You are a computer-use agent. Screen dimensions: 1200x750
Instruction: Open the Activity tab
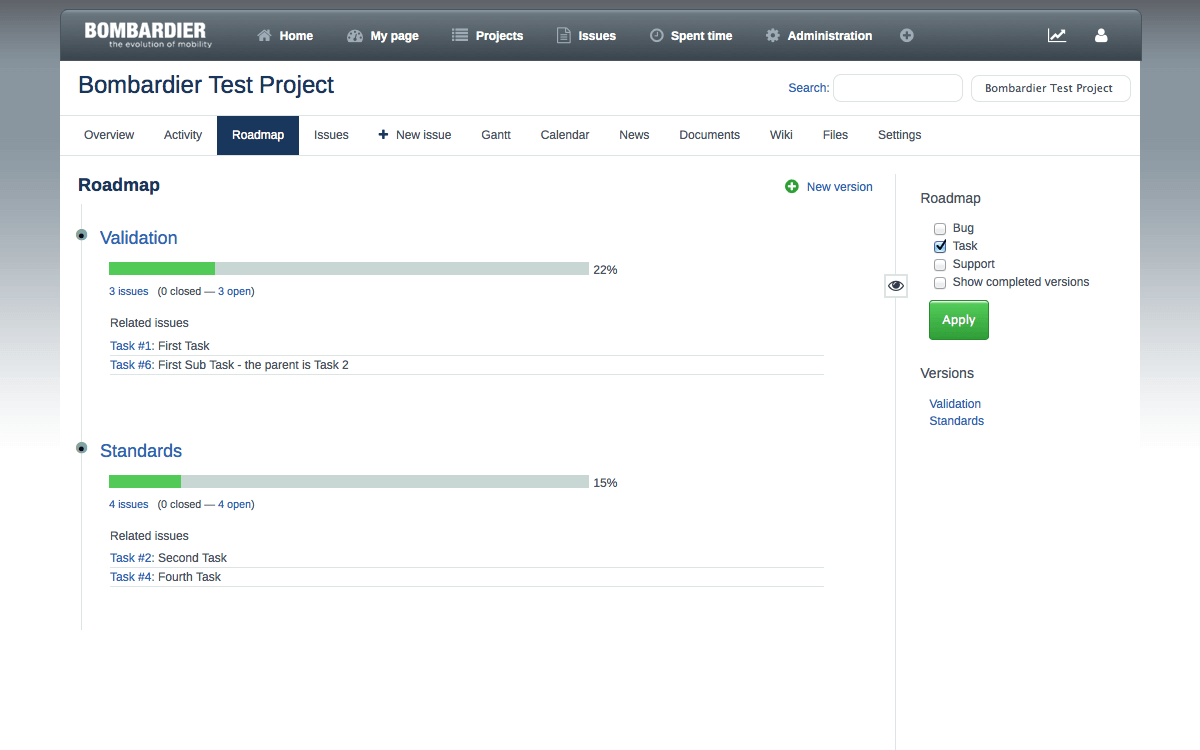pyautogui.click(x=183, y=135)
